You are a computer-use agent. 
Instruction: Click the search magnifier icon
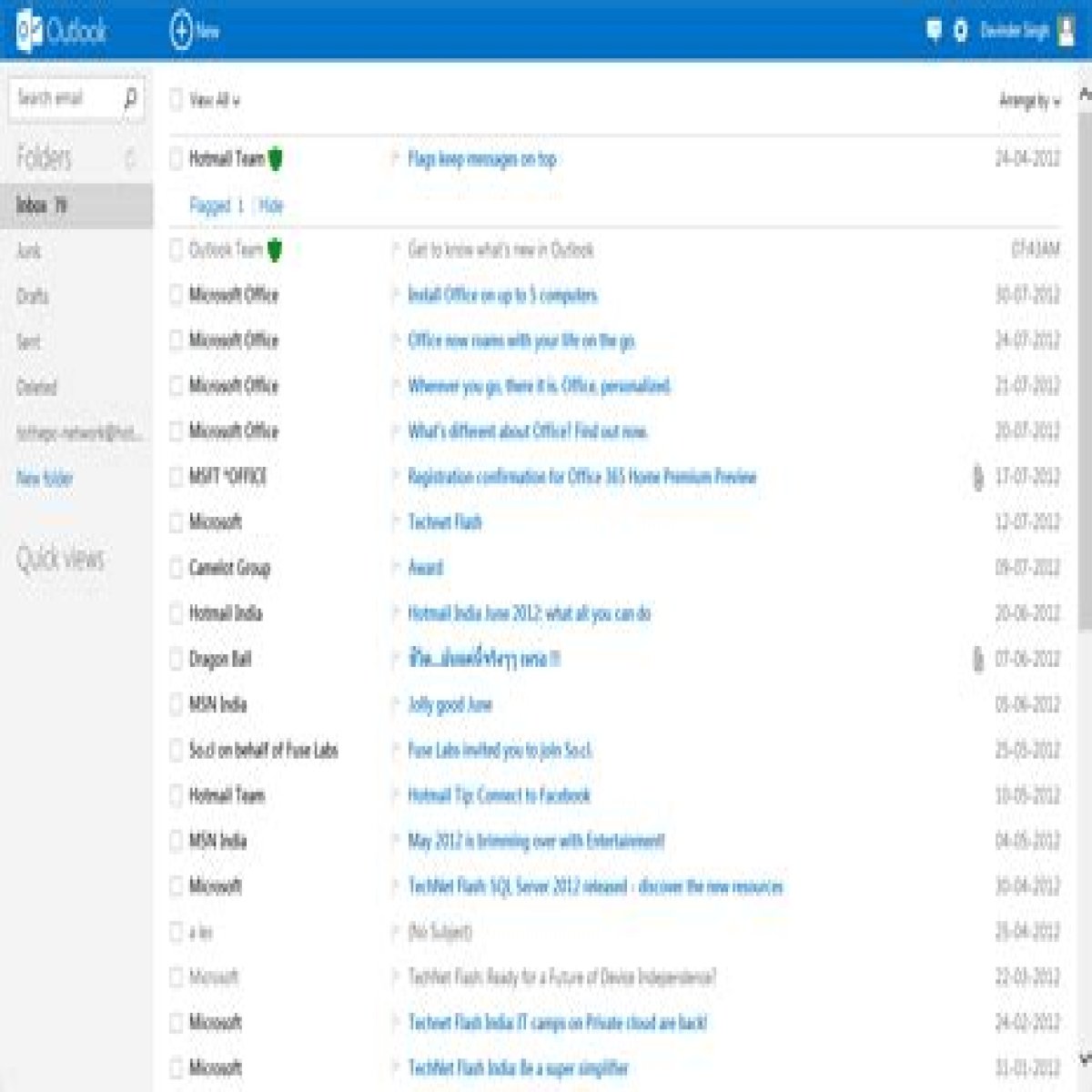(x=130, y=96)
